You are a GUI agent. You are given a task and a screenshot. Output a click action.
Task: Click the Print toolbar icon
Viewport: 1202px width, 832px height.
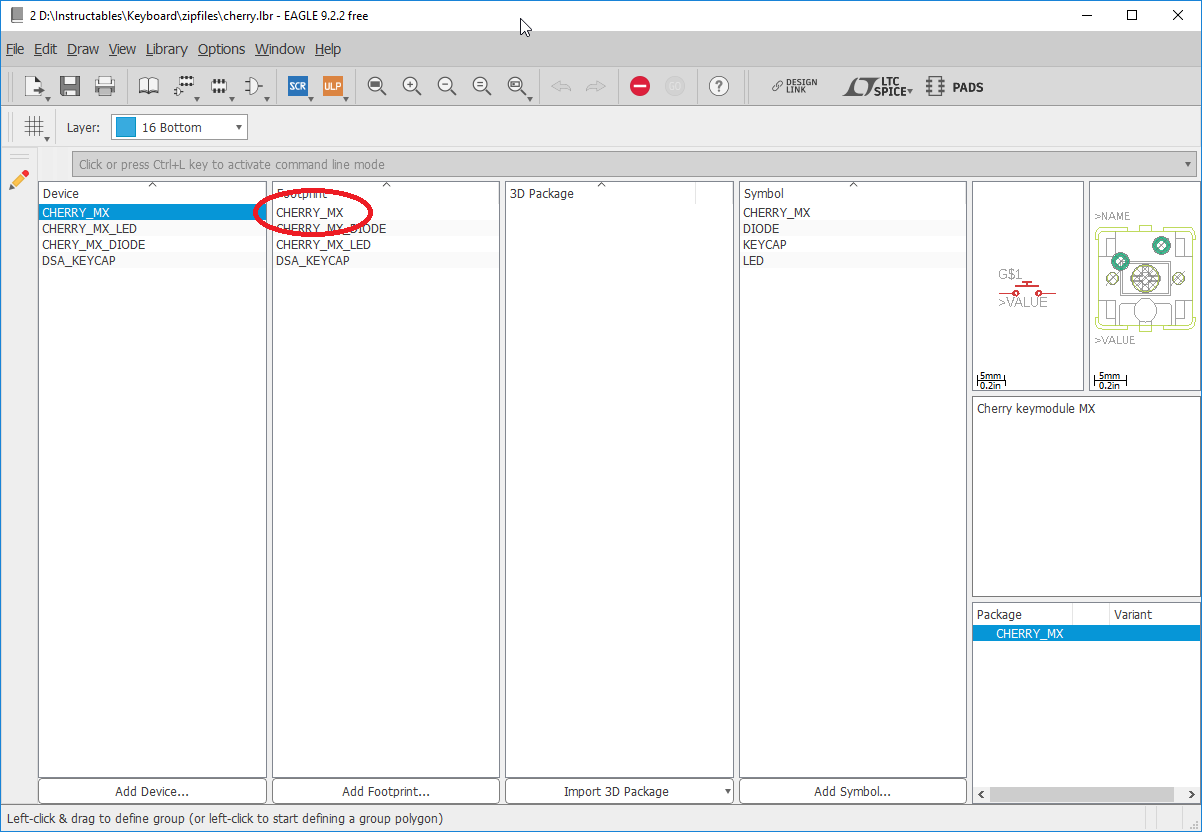coord(104,86)
